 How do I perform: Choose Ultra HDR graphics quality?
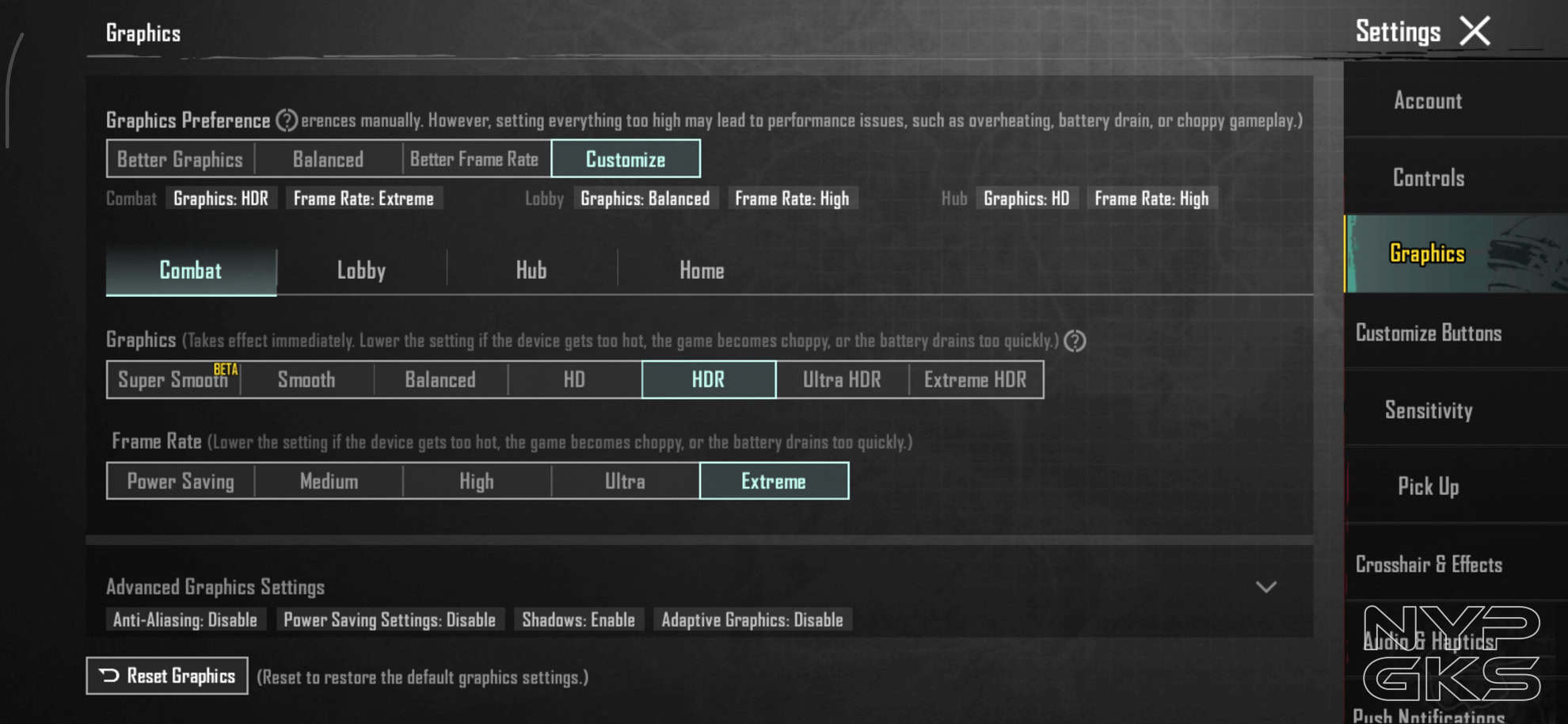pyautogui.click(x=842, y=380)
